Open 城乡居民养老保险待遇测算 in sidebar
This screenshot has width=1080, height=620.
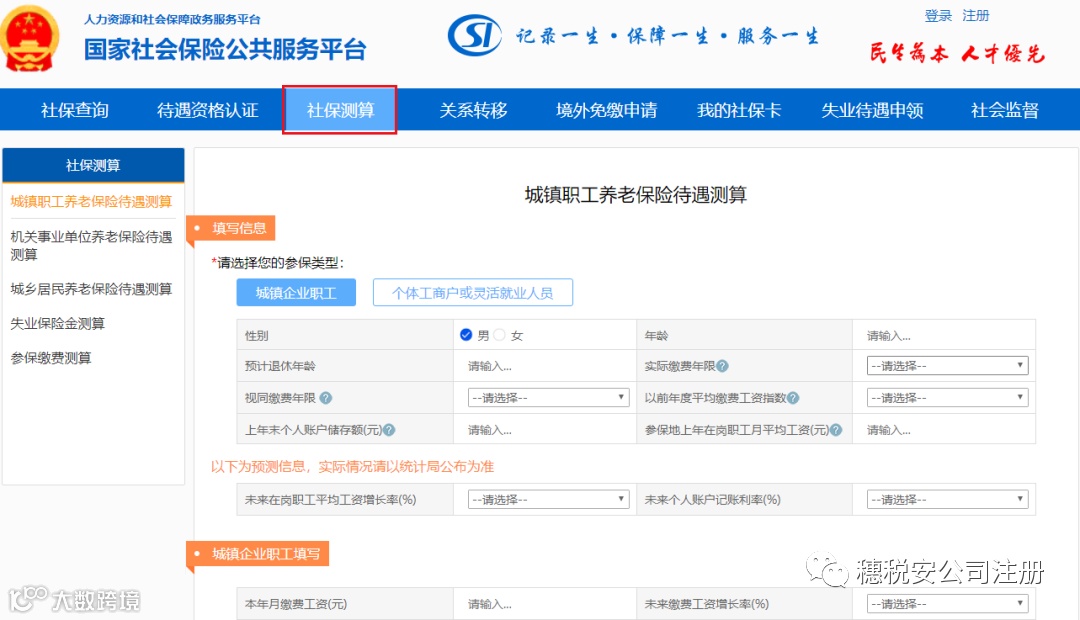(91, 289)
